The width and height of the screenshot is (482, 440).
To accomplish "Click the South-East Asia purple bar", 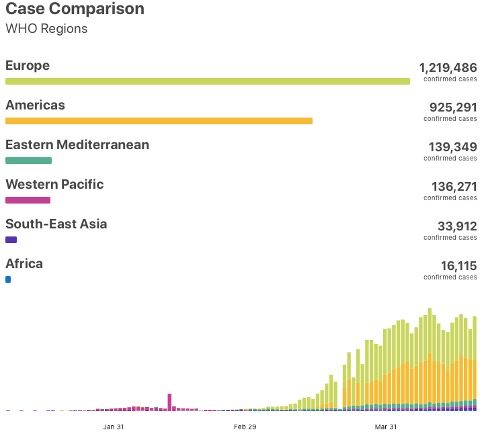I will 11,240.
